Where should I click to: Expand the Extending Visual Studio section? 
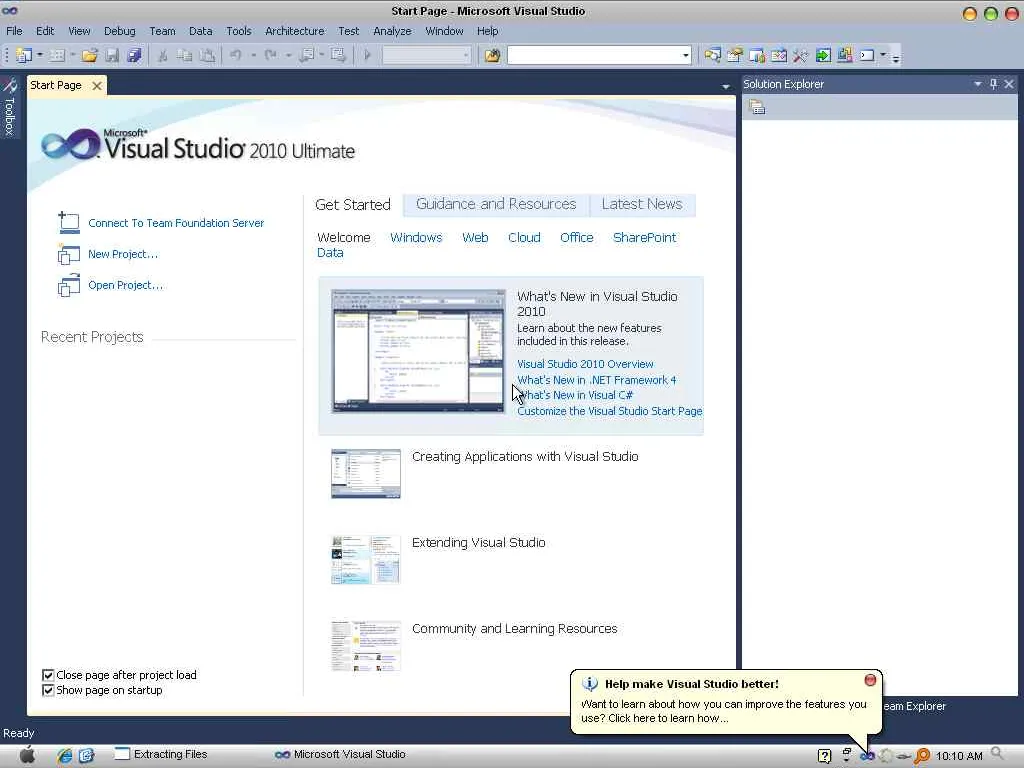(479, 543)
